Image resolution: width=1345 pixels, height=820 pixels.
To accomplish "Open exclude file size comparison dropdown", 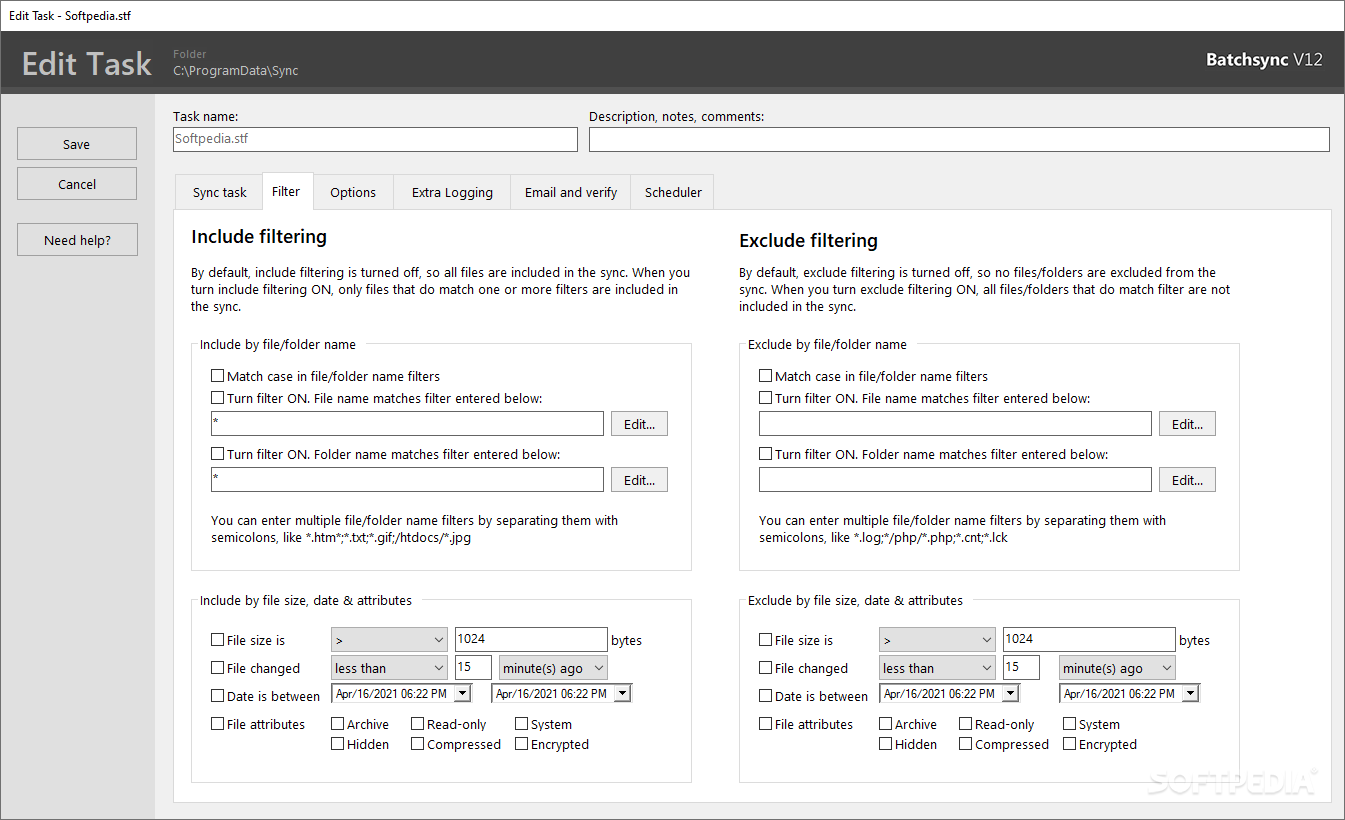I will click(x=937, y=640).
